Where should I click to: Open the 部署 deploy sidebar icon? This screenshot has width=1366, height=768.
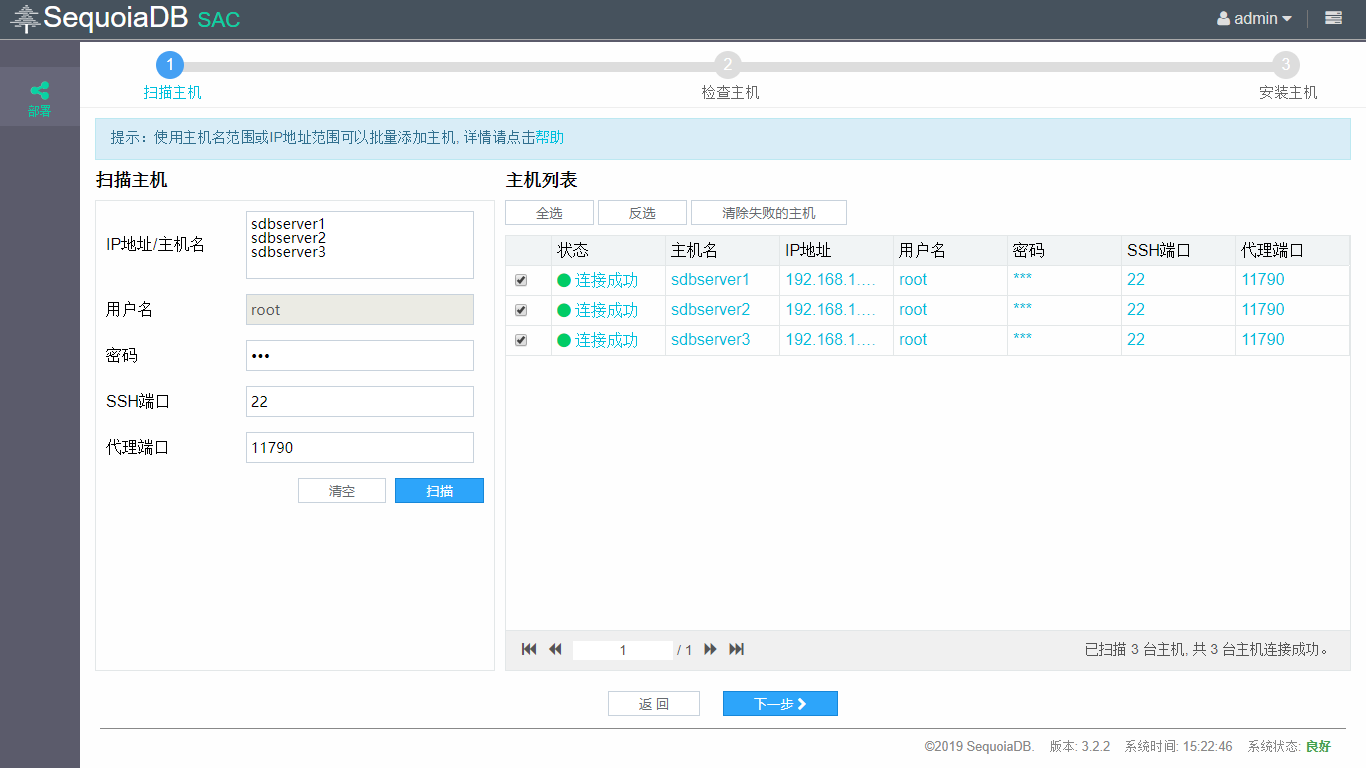coord(39,97)
